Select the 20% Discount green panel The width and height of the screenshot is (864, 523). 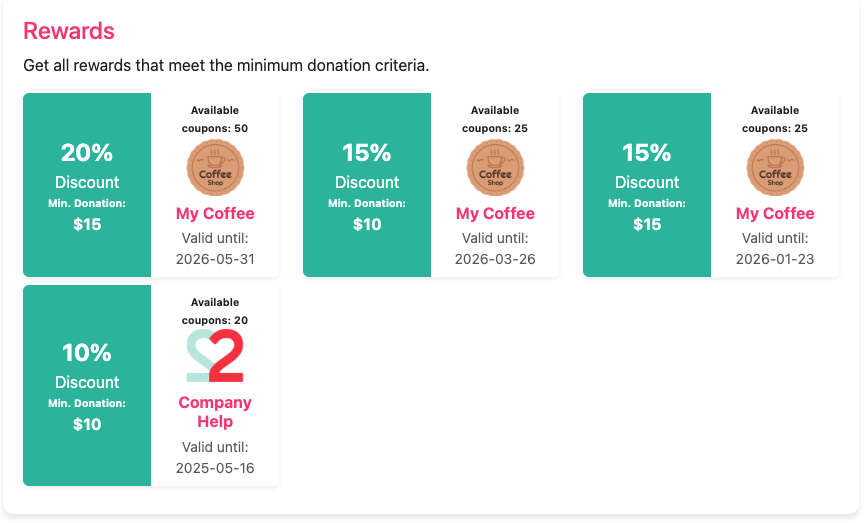pyautogui.click(x=87, y=185)
